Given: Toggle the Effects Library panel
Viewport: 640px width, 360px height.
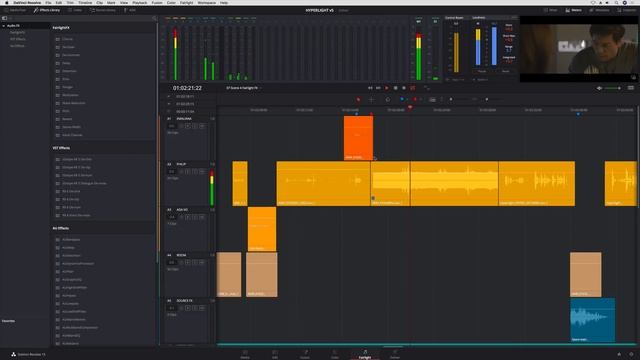Looking at the screenshot, I should (47, 10).
